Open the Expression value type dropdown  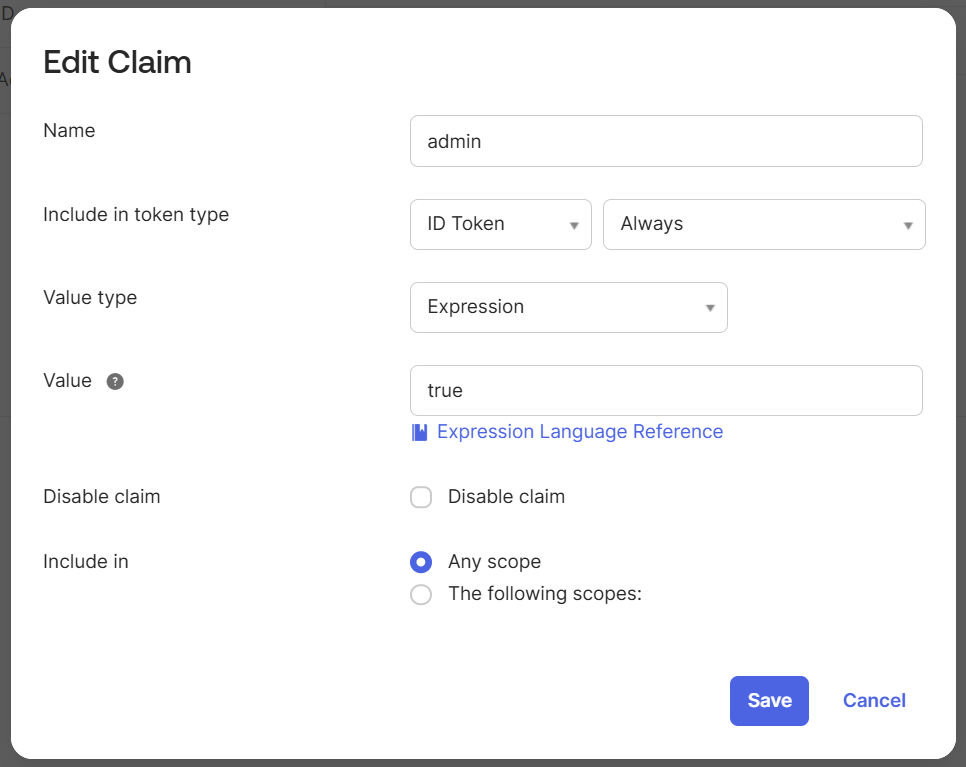pyautogui.click(x=569, y=307)
